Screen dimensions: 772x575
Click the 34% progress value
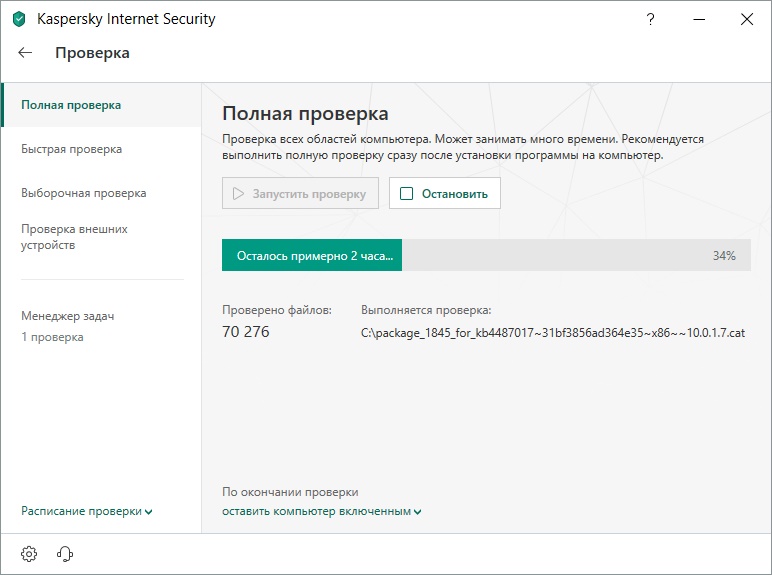[724, 256]
